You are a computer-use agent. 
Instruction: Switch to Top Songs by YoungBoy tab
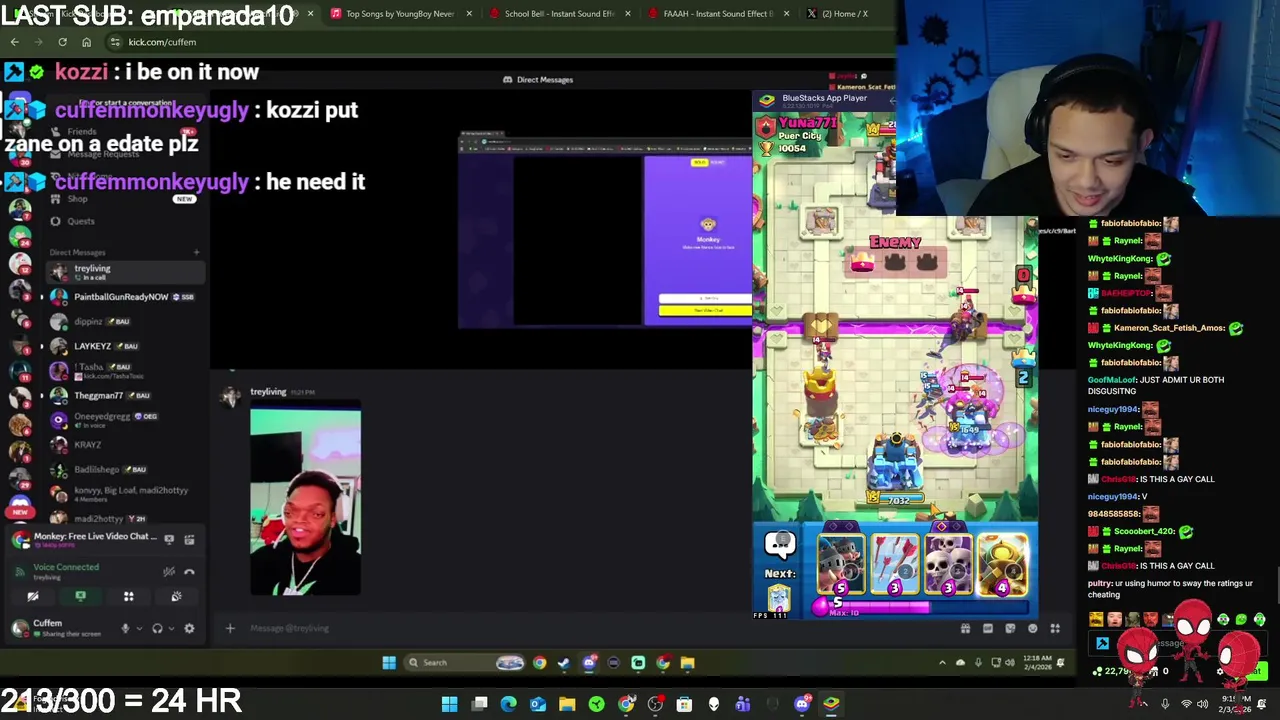tap(399, 14)
